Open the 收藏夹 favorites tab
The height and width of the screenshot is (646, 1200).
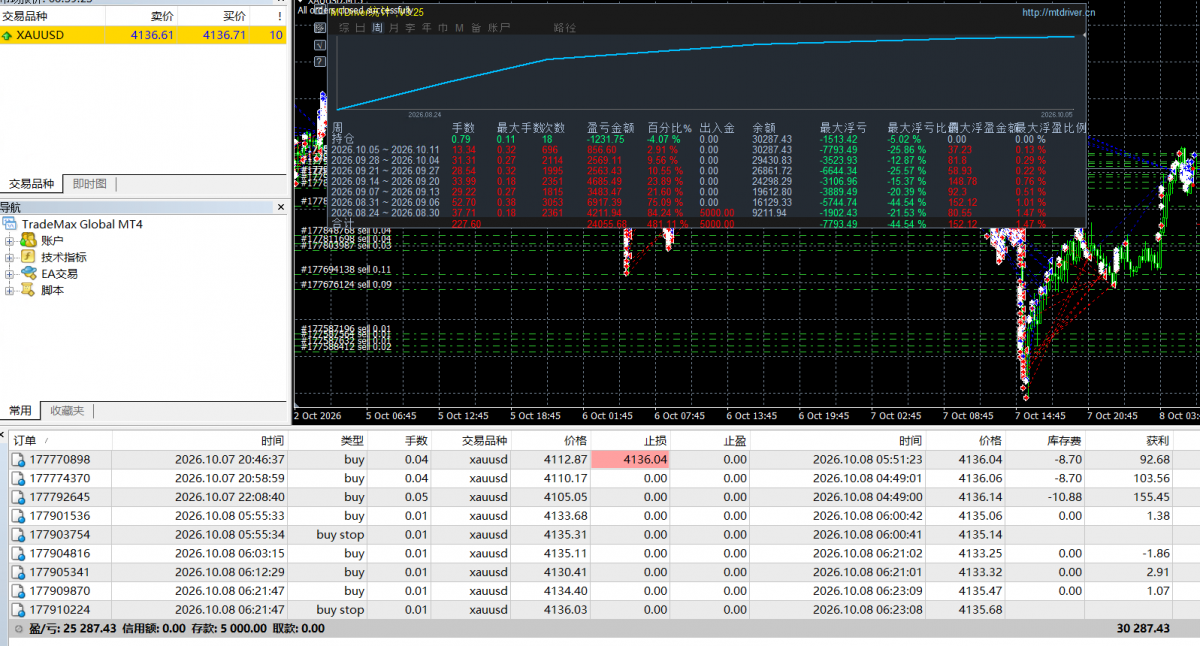67,411
